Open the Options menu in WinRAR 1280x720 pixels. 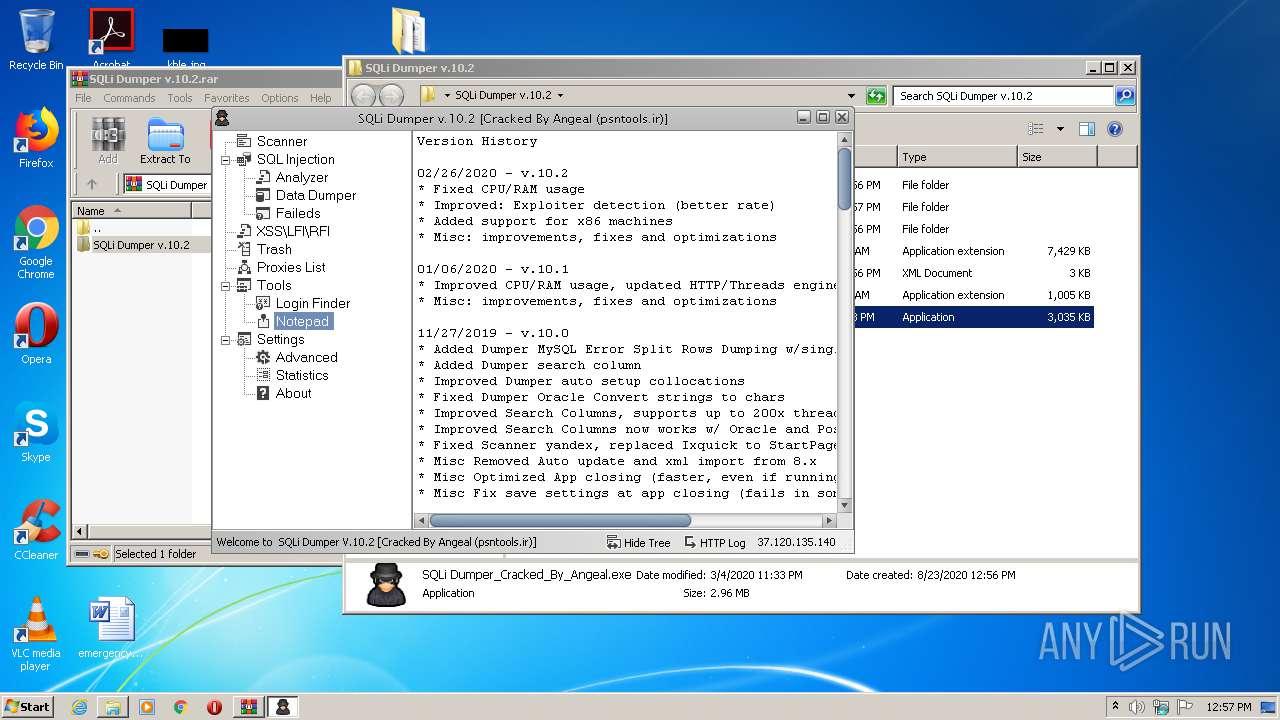click(x=280, y=98)
